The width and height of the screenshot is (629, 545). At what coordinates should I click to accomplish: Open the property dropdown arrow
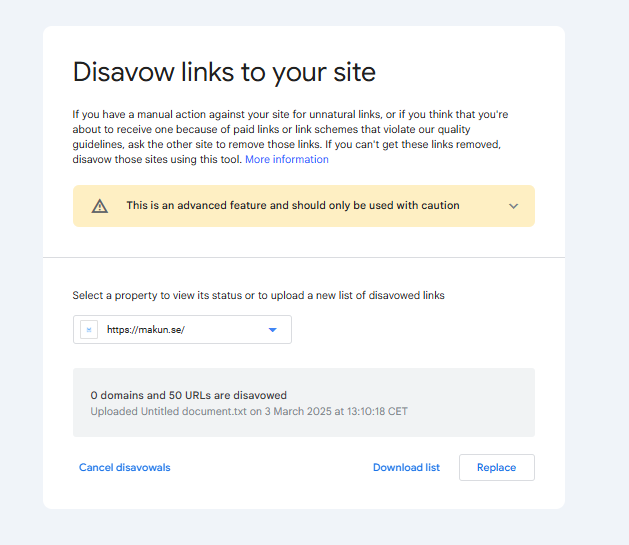272,330
